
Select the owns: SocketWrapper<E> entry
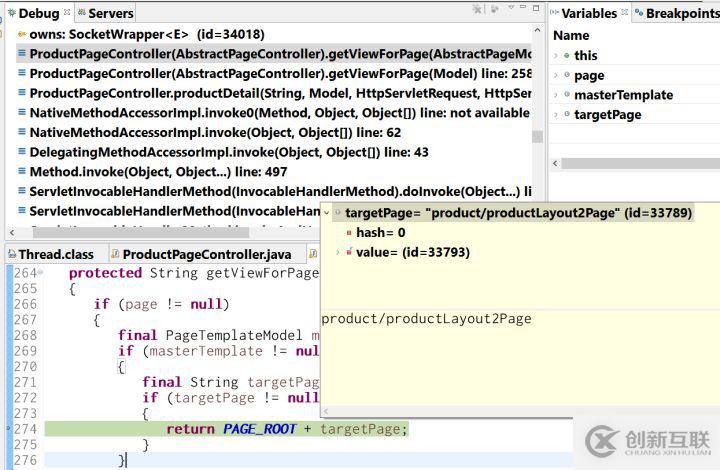147,34
